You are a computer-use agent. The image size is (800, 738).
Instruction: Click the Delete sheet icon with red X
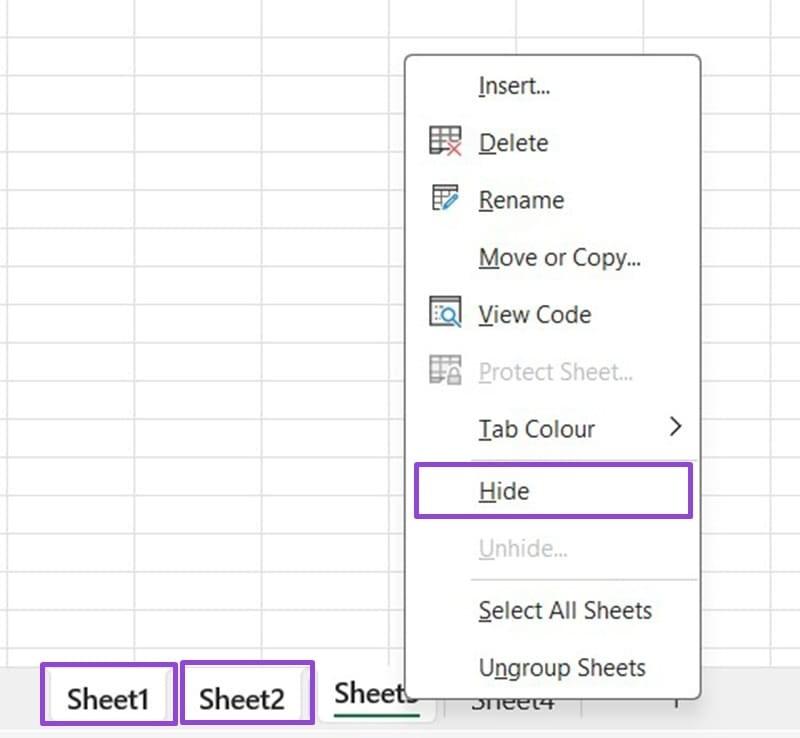point(445,142)
